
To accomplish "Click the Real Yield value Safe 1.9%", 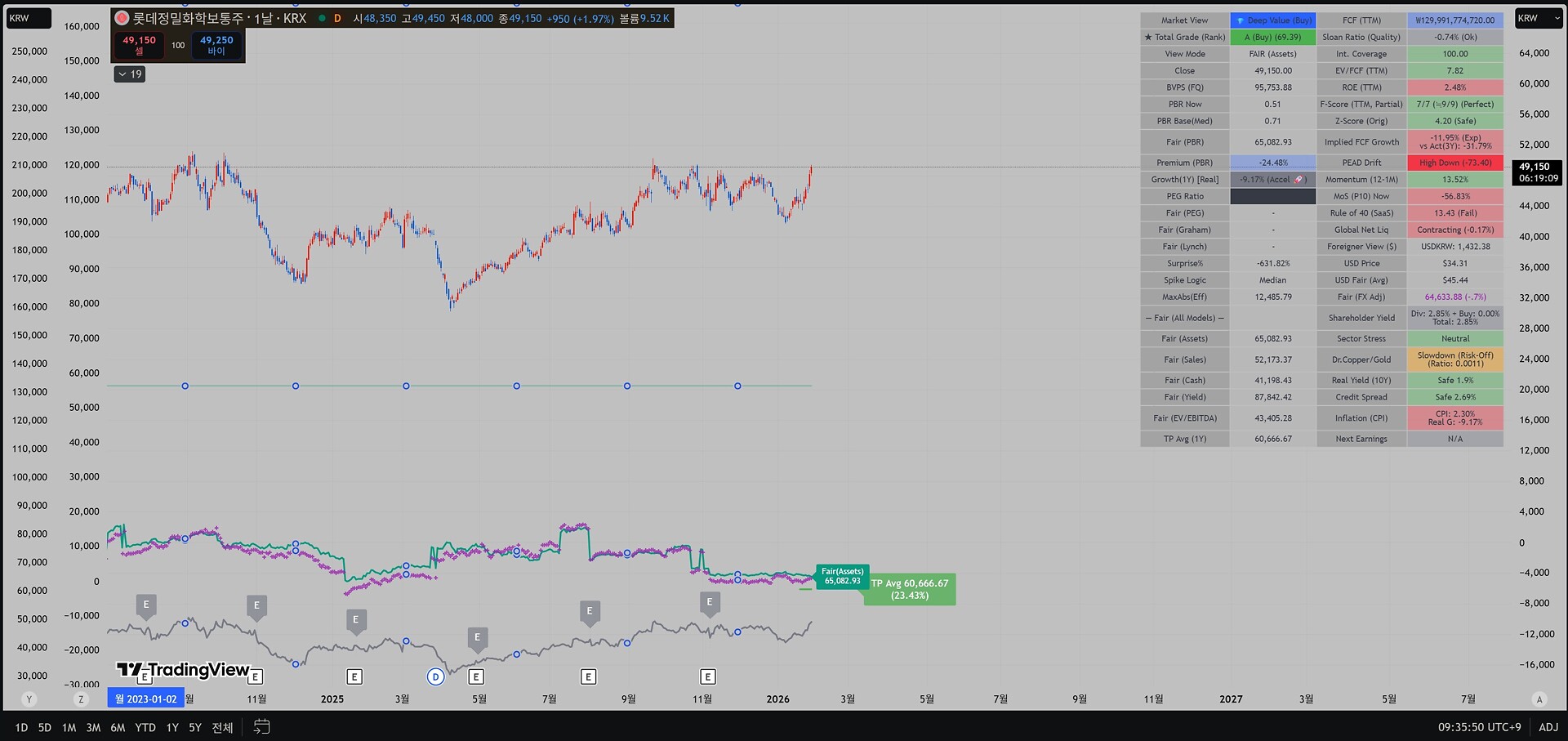I will pos(1455,380).
